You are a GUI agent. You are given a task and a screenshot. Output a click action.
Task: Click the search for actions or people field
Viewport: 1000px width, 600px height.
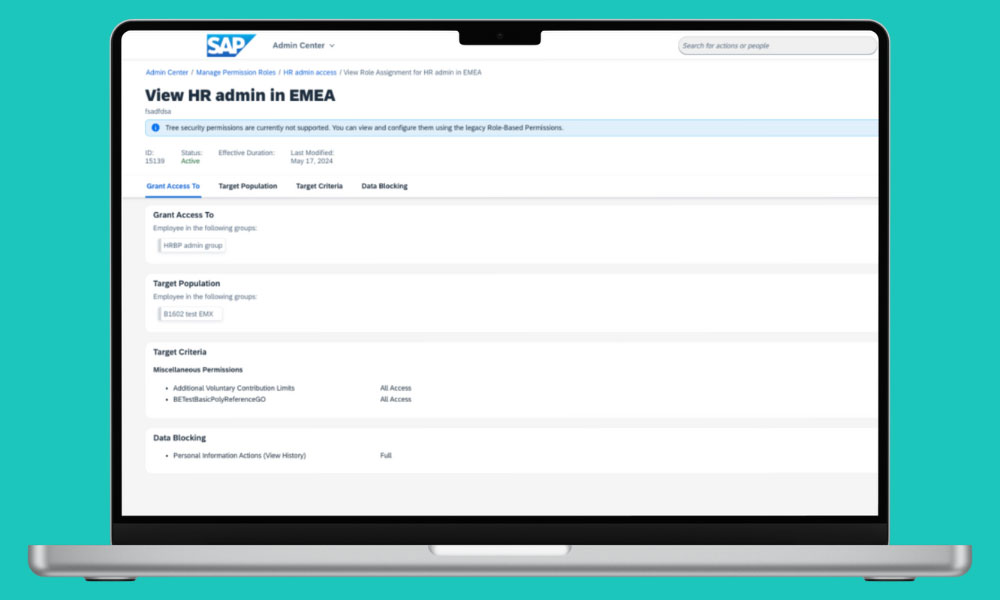click(777, 46)
